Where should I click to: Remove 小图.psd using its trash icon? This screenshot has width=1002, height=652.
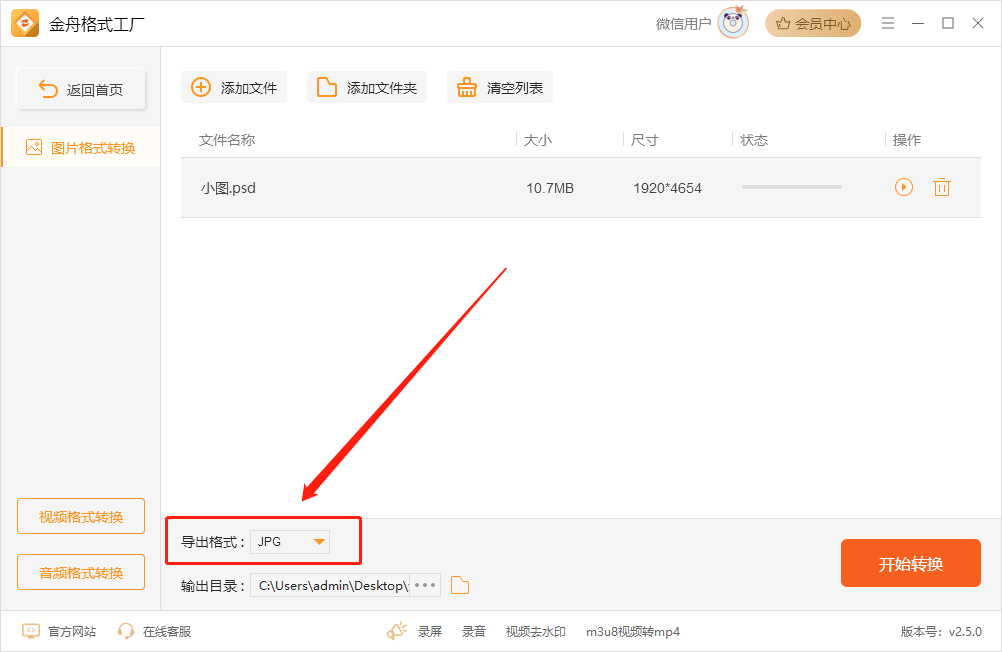(941, 187)
